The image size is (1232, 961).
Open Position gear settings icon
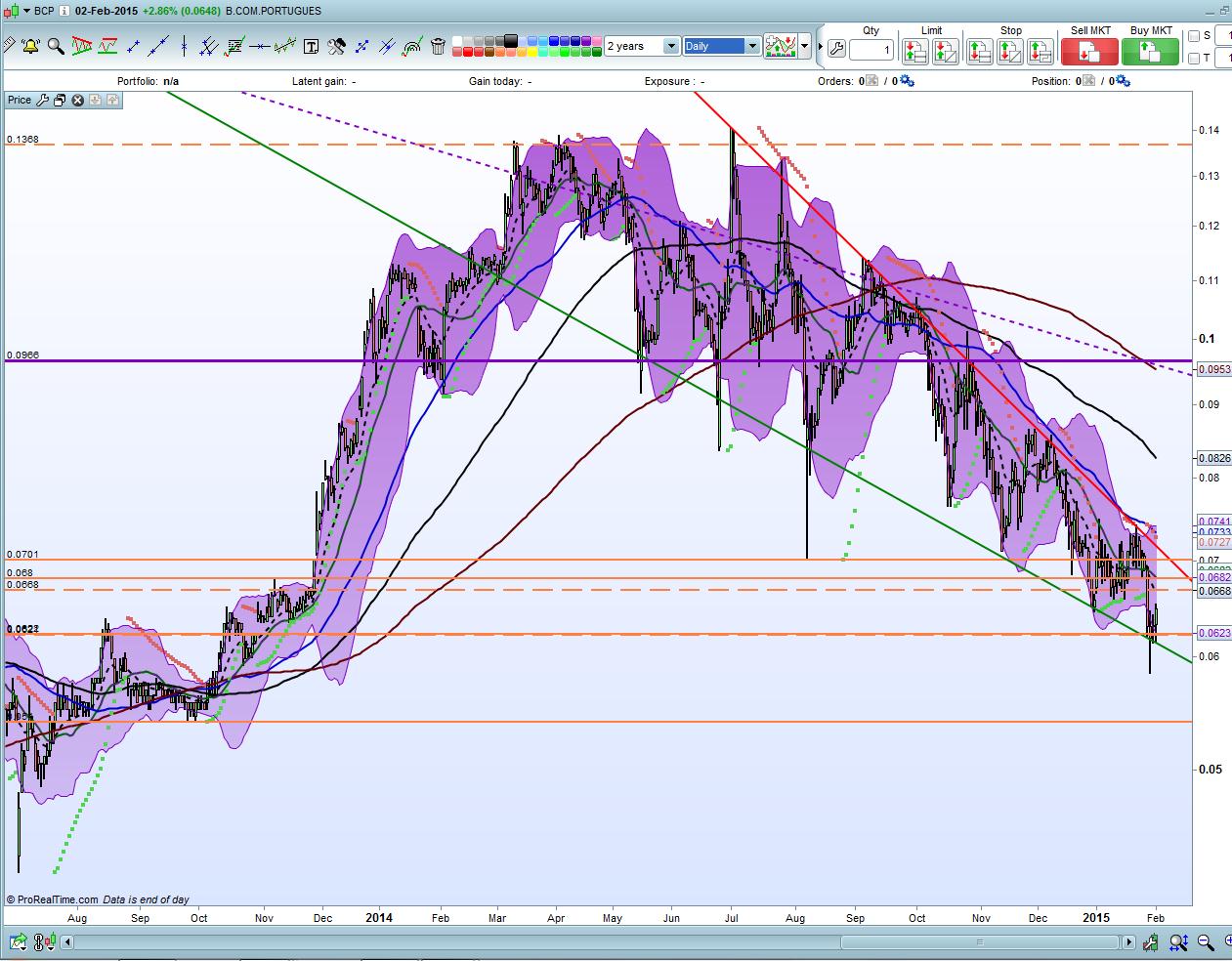(1123, 81)
